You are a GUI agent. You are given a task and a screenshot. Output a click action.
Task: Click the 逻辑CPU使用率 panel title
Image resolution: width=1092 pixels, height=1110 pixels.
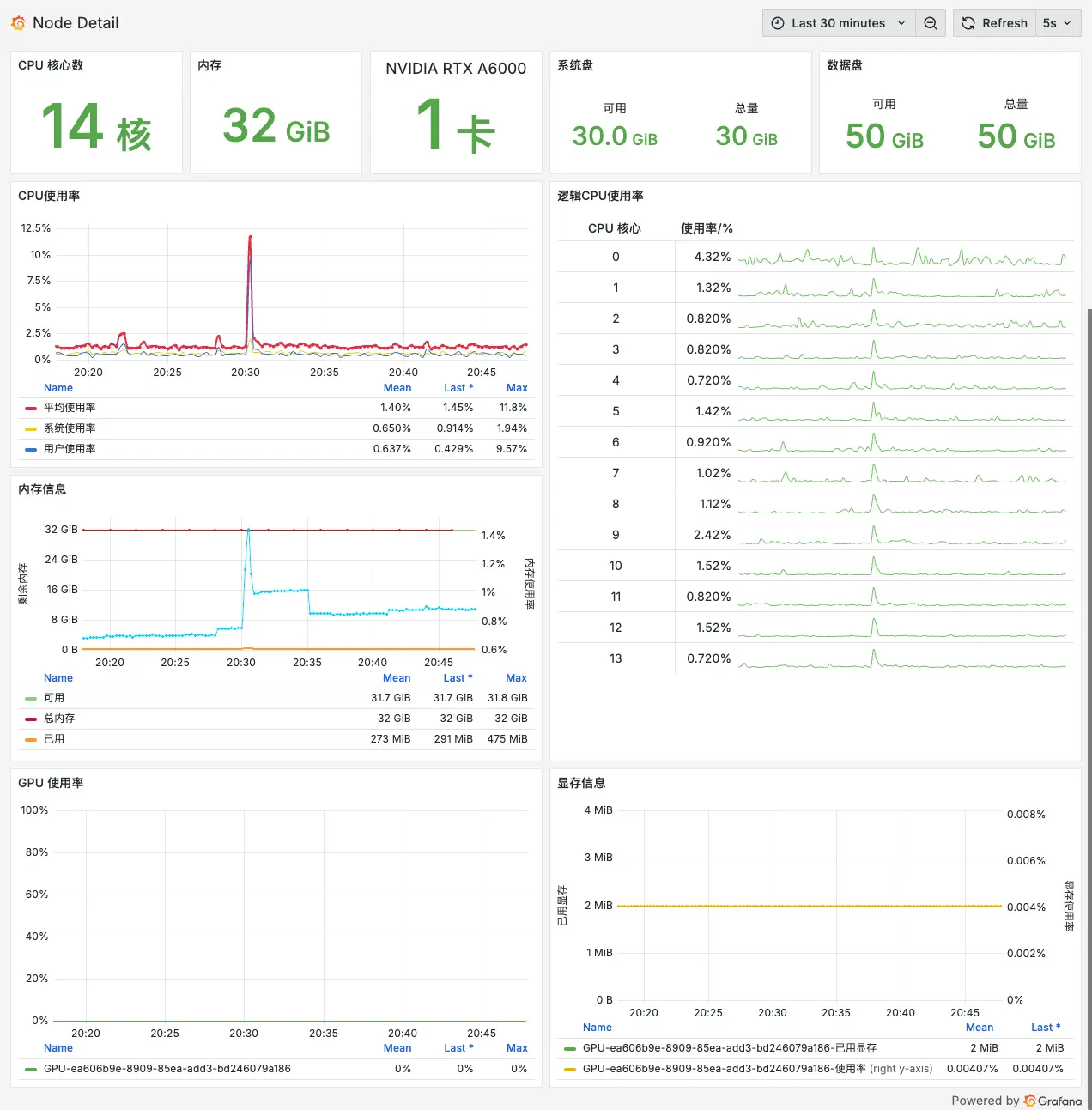[600, 196]
